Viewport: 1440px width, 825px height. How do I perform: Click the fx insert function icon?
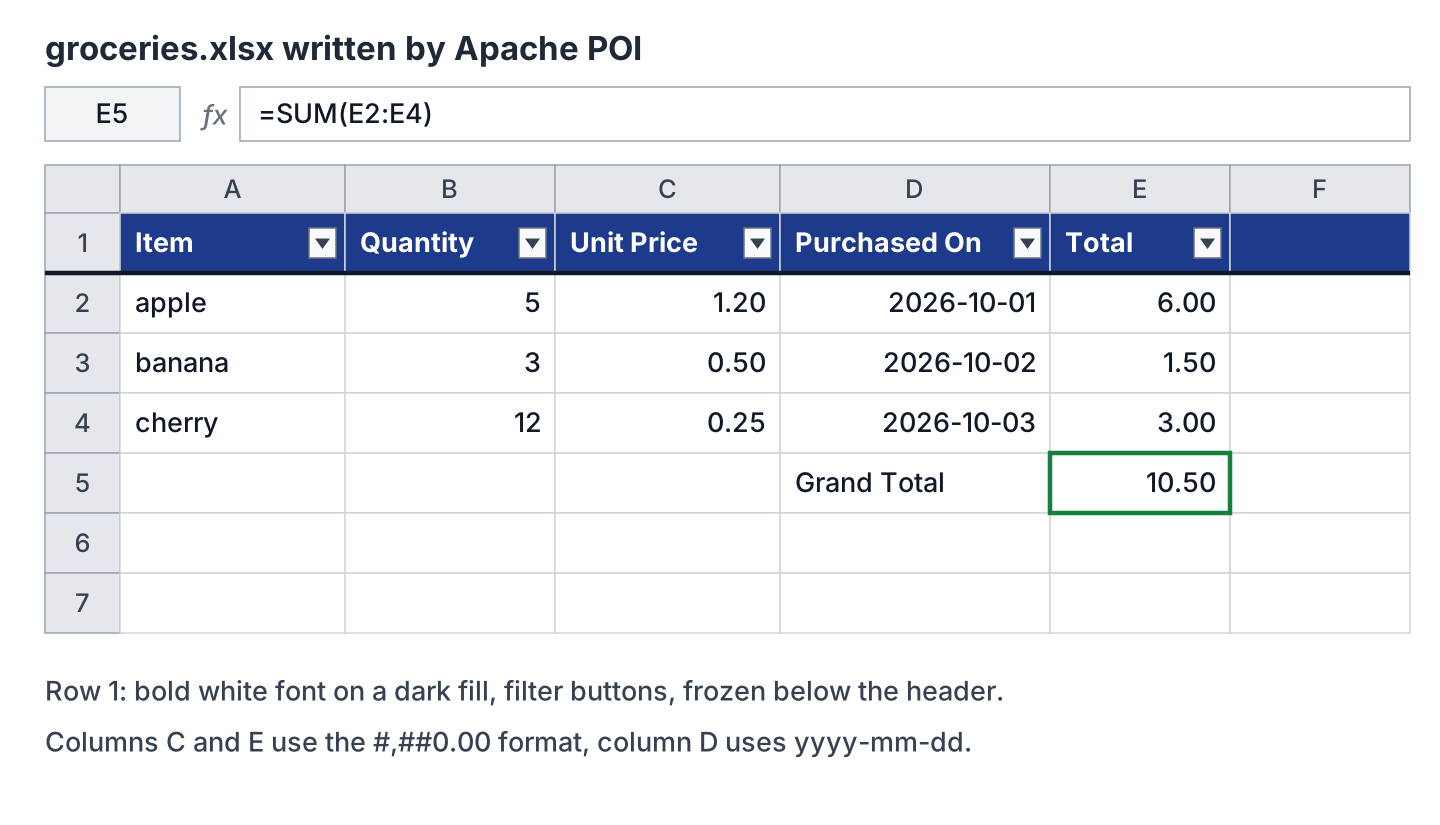point(214,115)
